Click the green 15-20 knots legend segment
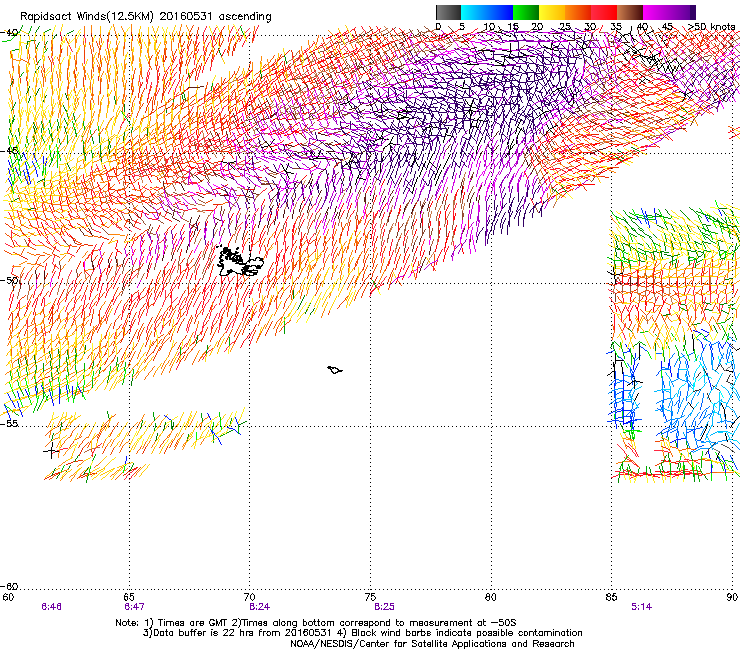The width and height of the screenshot is (740, 650). (526, 12)
